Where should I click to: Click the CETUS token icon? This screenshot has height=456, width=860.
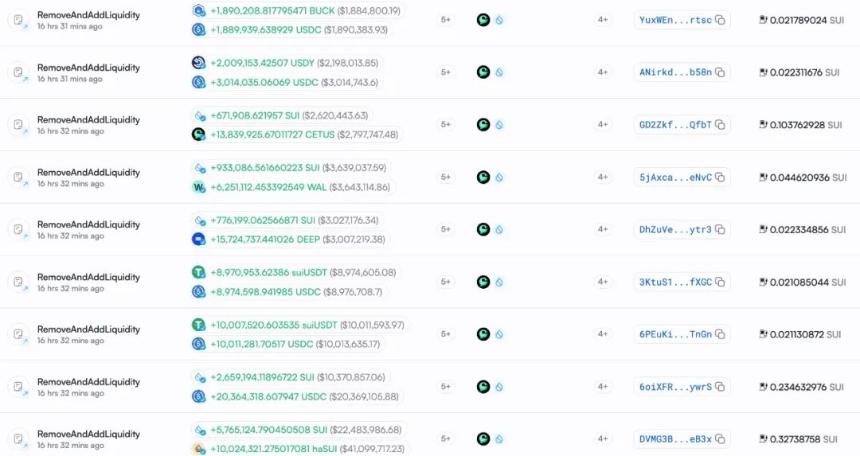coord(199,134)
